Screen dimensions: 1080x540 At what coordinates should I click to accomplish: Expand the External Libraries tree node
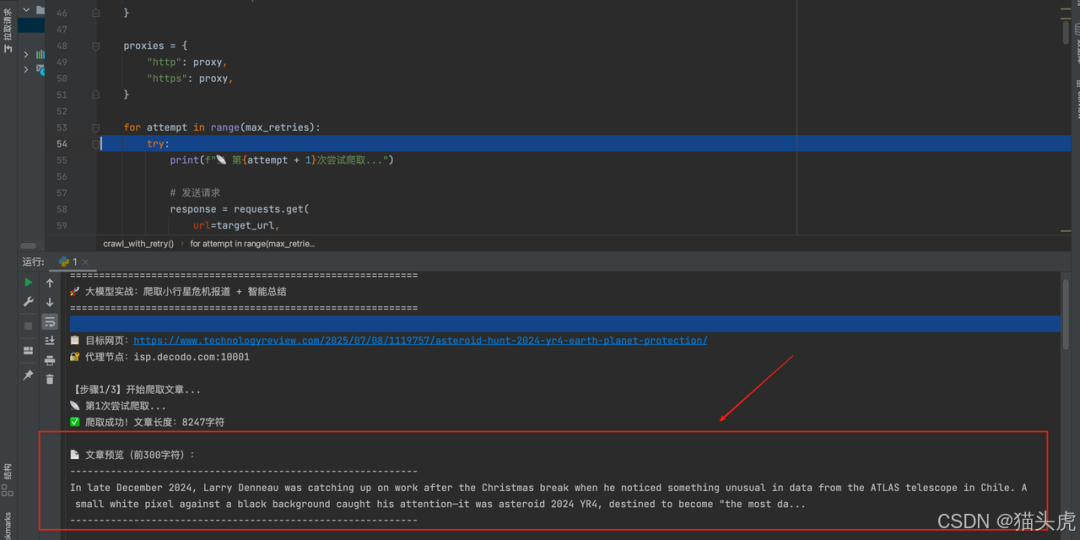(26, 54)
